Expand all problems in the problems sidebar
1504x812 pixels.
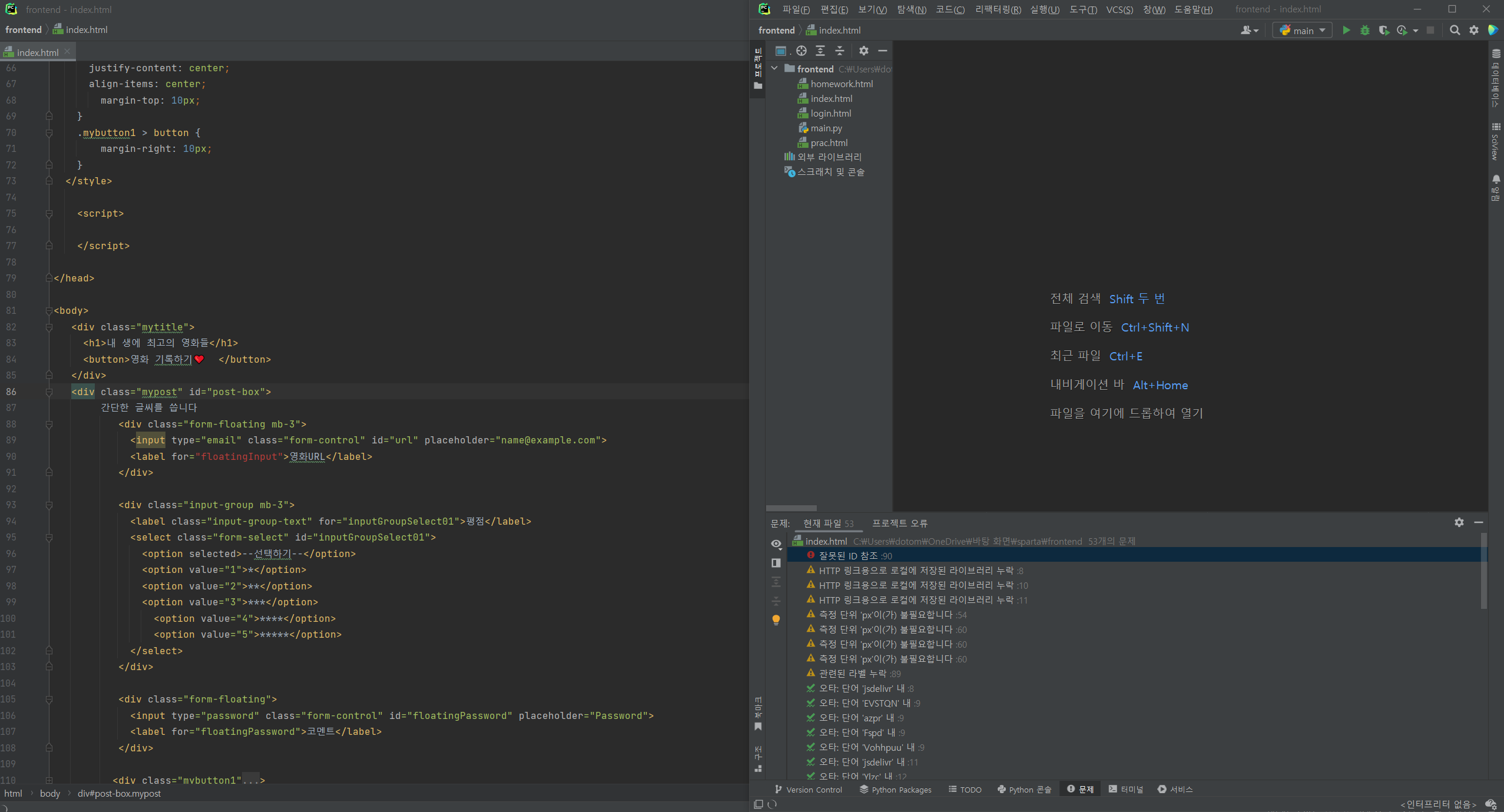(776, 582)
